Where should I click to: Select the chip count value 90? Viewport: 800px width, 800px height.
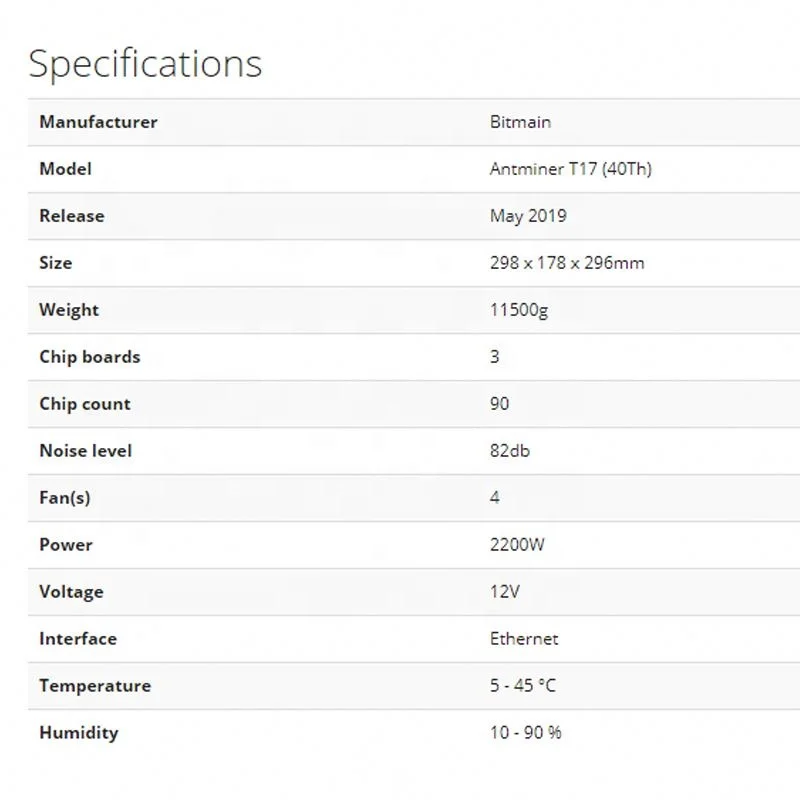tap(499, 404)
